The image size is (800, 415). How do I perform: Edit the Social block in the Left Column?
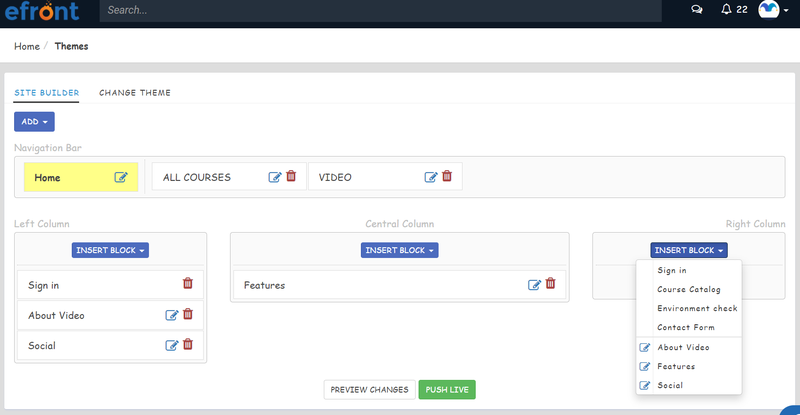click(171, 345)
